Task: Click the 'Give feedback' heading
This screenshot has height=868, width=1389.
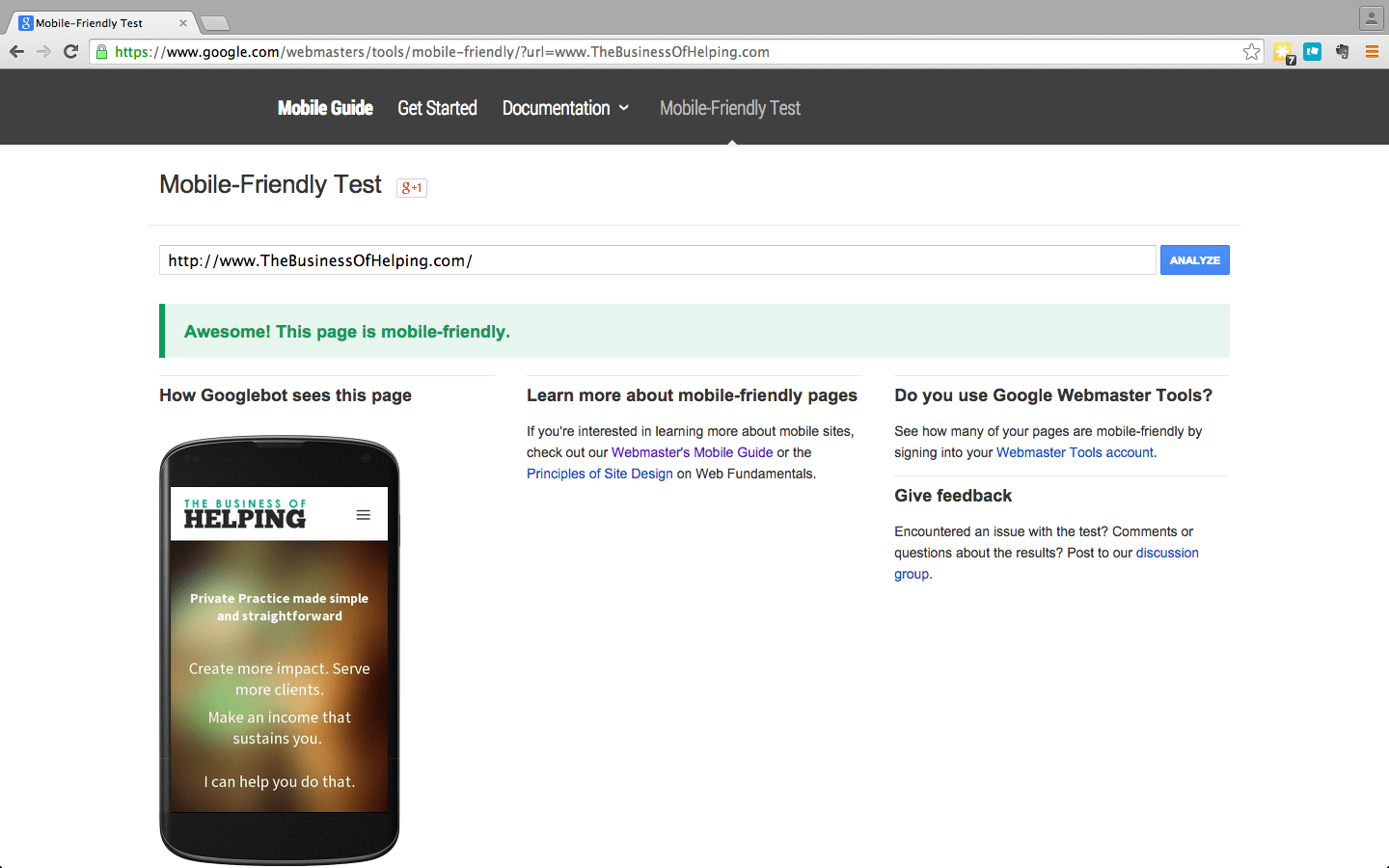Action: [953, 496]
